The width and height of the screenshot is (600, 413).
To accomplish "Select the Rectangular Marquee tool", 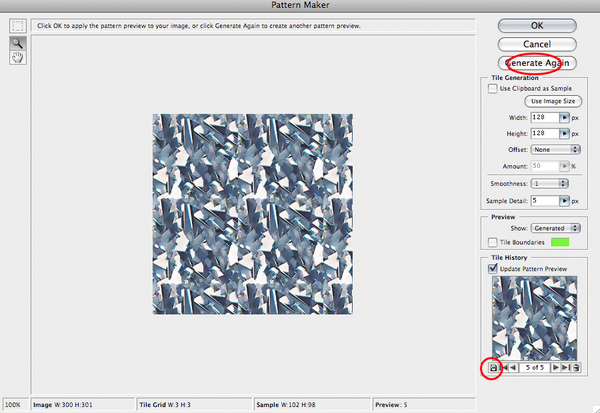I will point(18,26).
